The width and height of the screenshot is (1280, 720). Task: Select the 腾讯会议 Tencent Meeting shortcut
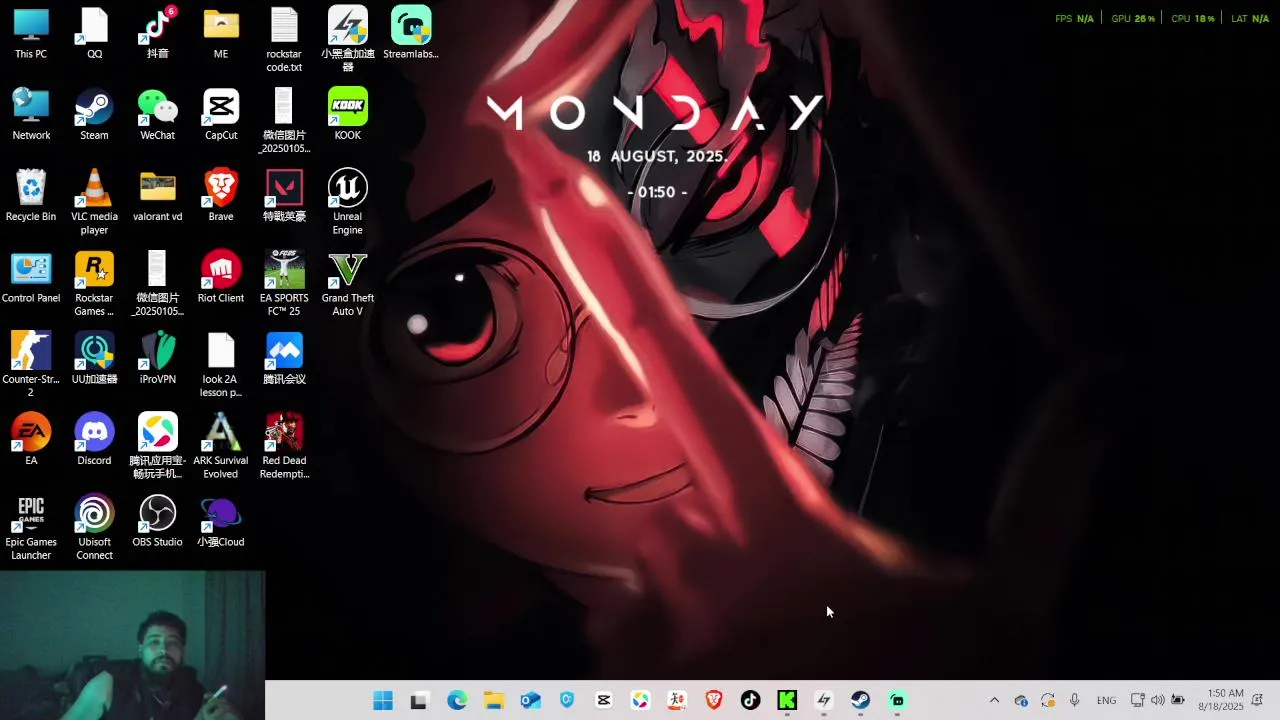pyautogui.click(x=284, y=359)
